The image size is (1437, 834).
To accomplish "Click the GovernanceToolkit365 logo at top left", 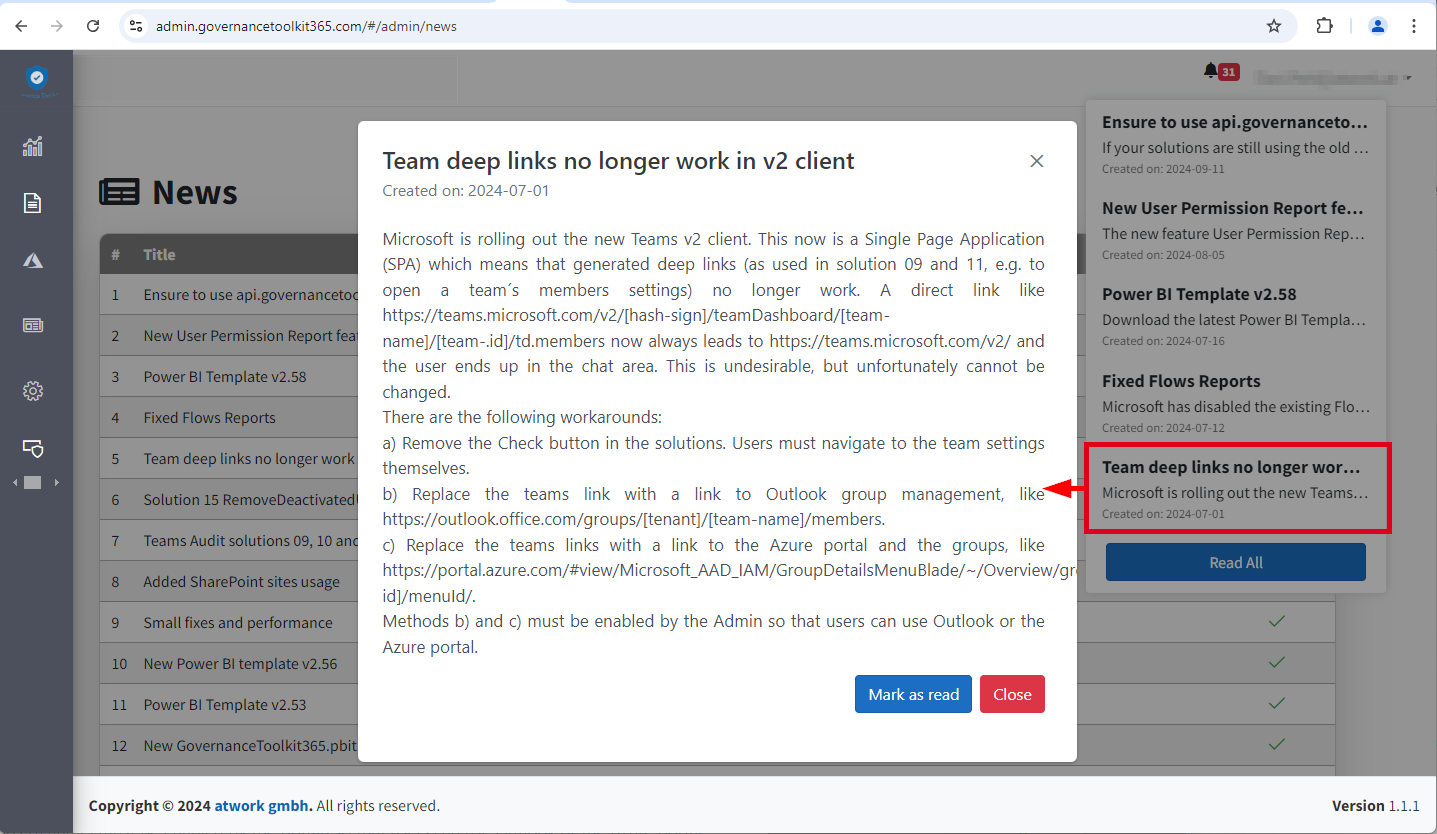I will [37, 80].
